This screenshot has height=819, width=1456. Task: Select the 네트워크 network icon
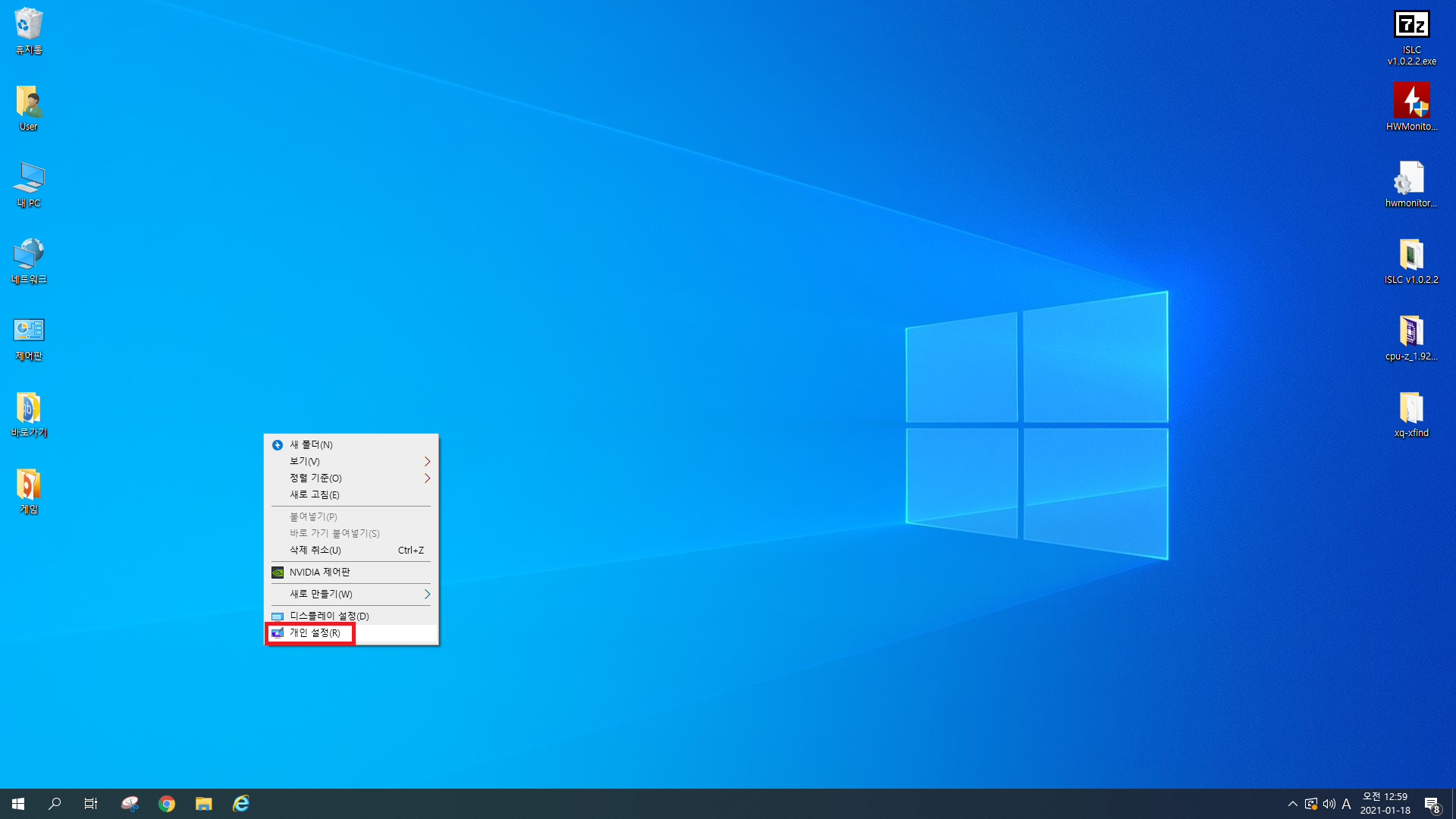coord(29,256)
